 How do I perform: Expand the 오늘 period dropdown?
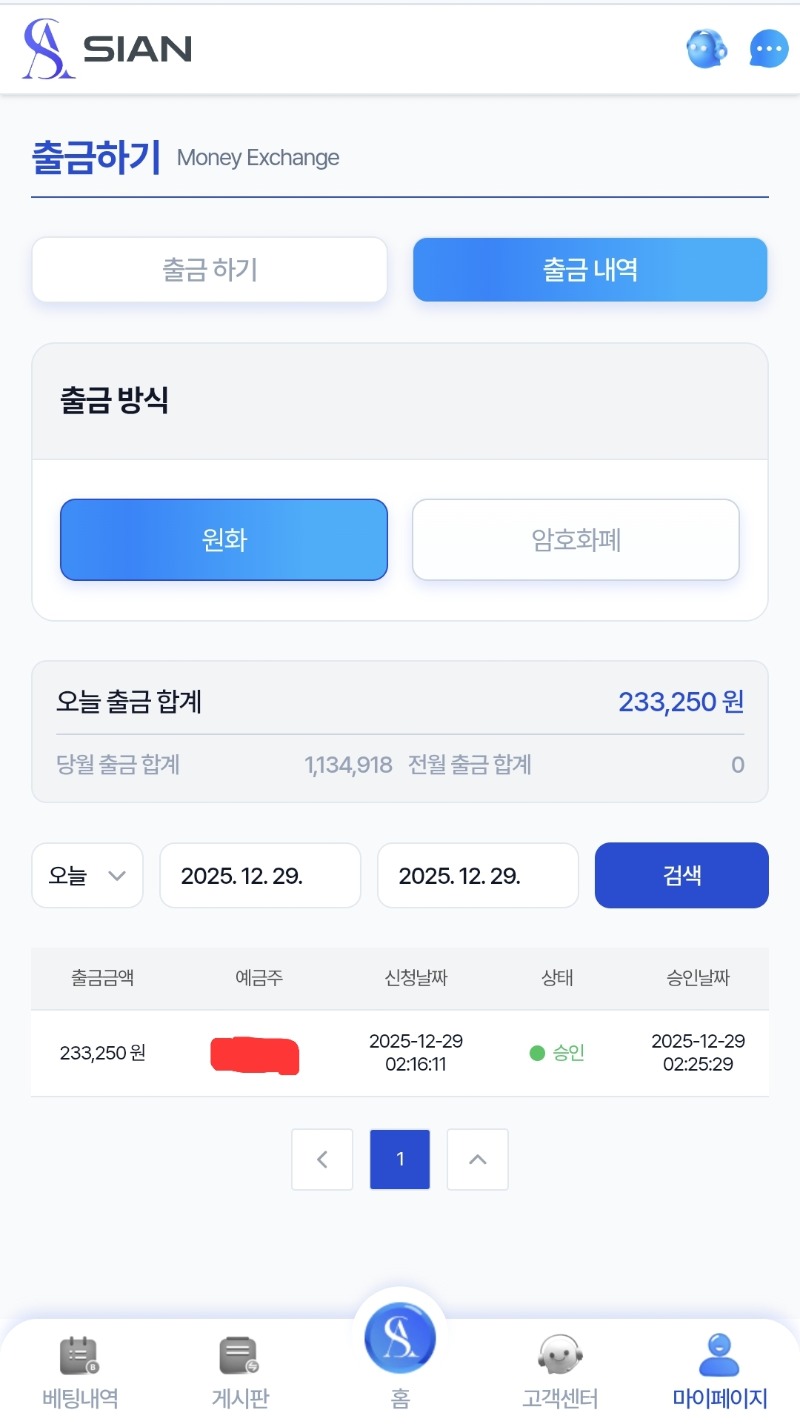click(x=88, y=876)
